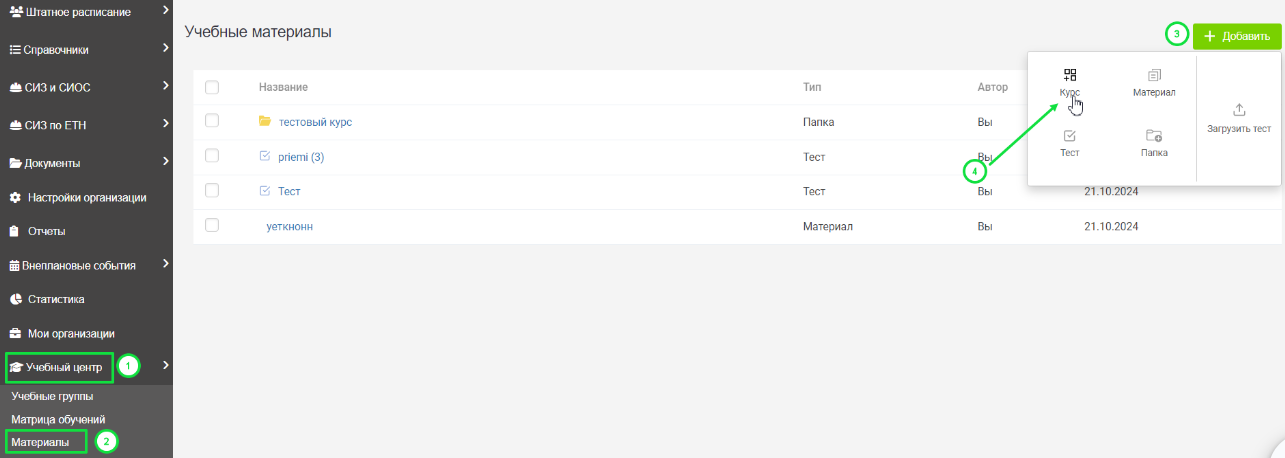
Task: Click the test icon next to priemi (3)
Action: tap(265, 156)
